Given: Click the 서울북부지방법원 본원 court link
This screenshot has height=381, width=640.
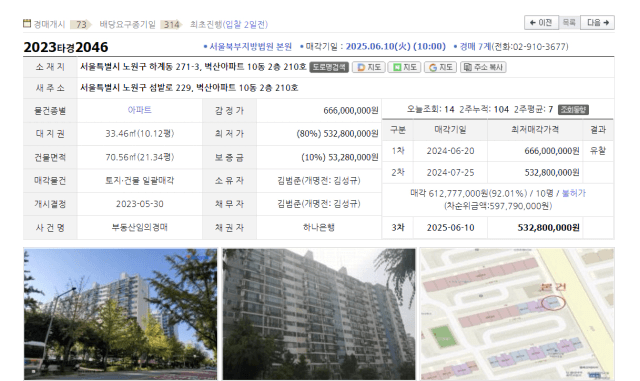Looking at the screenshot, I should coord(251,47).
